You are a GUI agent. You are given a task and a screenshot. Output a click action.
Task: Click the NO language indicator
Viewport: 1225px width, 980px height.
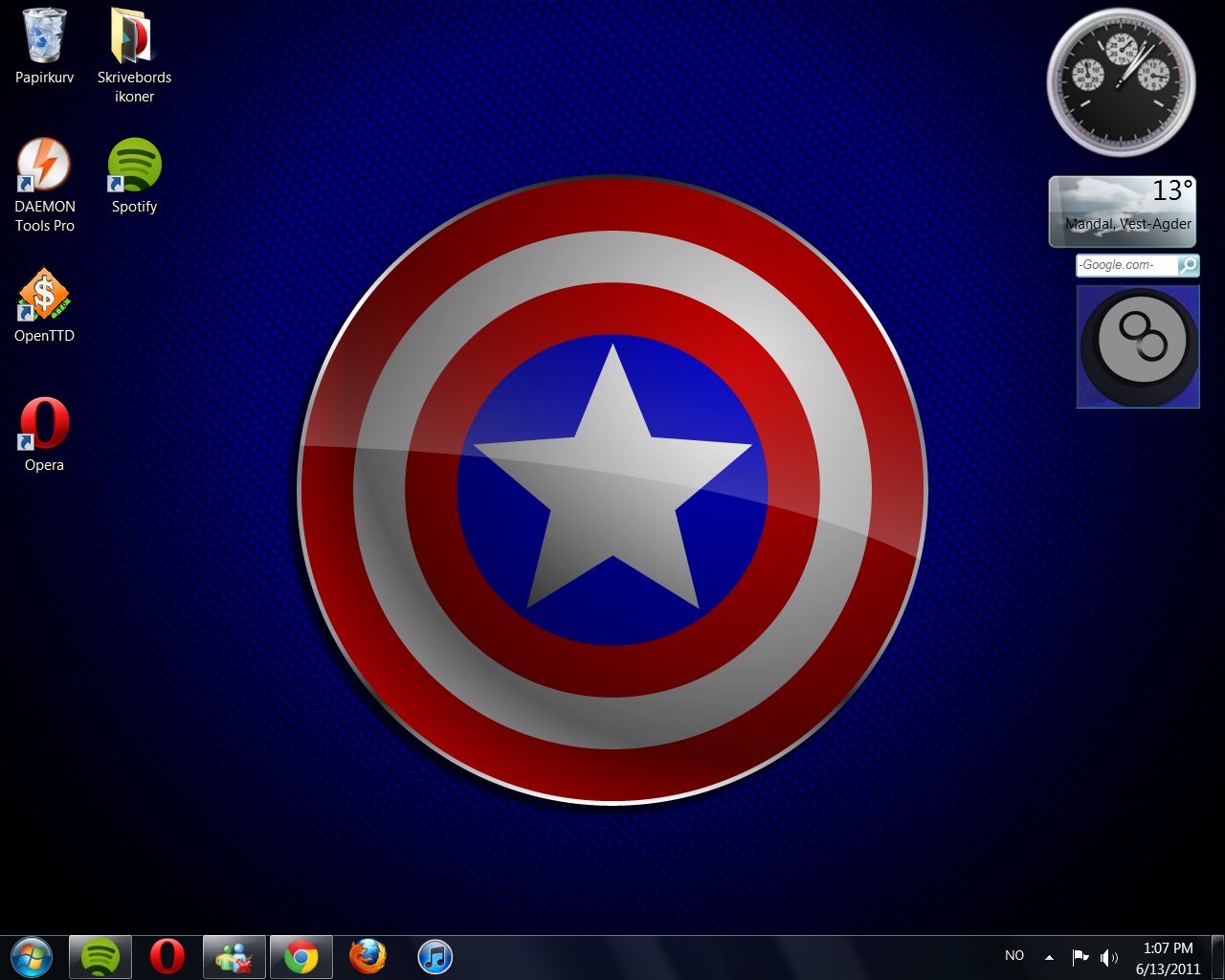pos(1014,956)
